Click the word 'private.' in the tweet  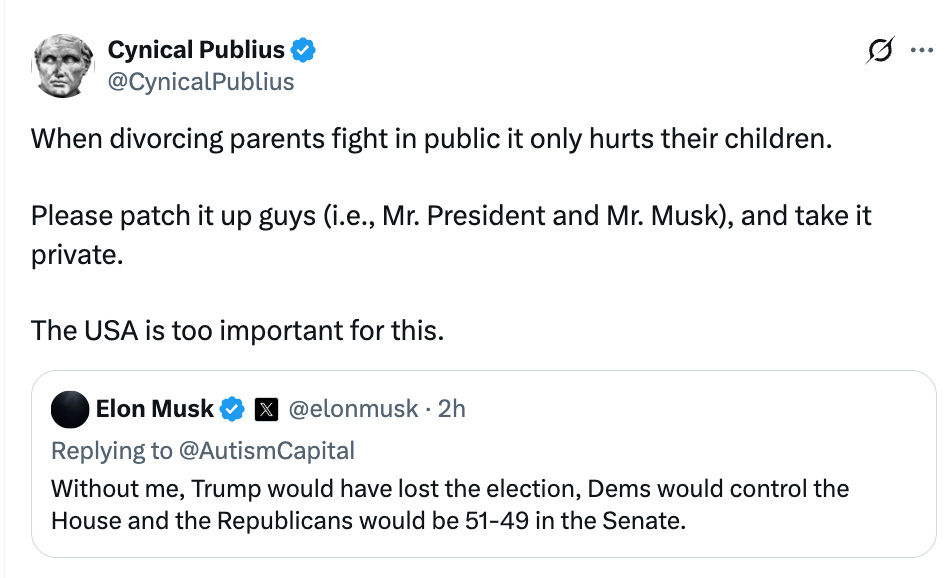[x=77, y=255]
